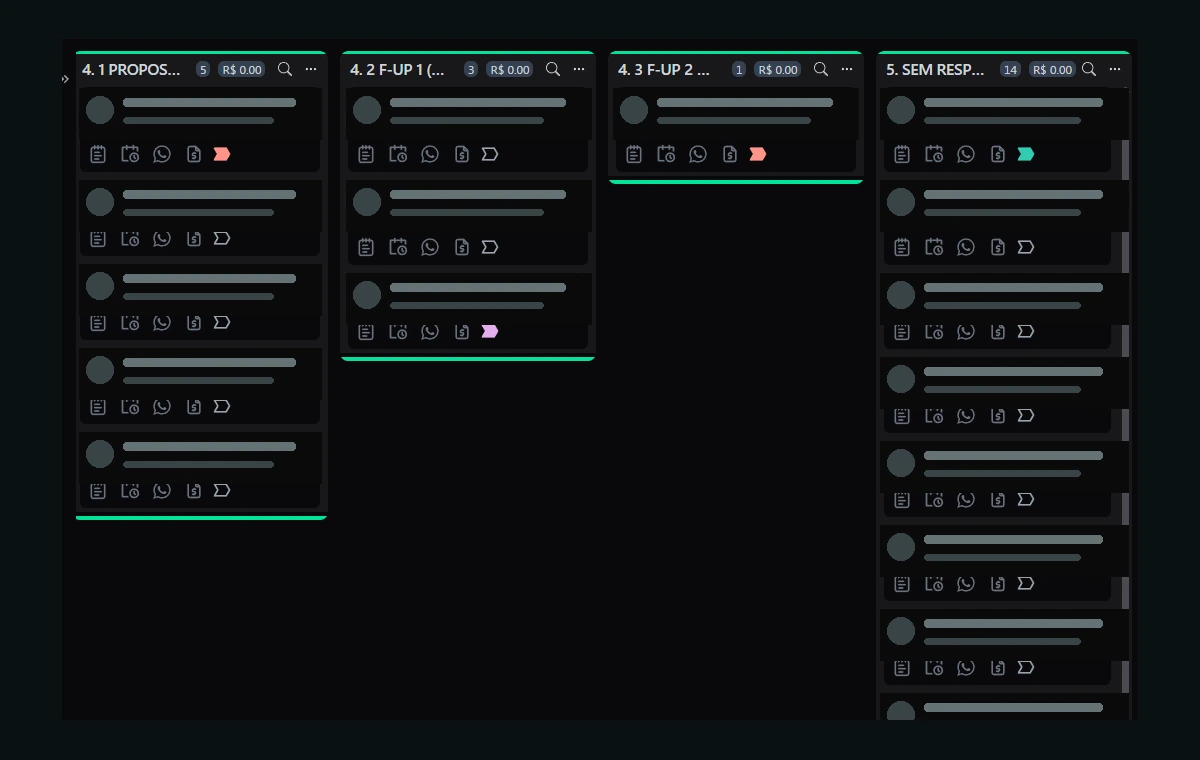
Task: Click the count badge 3 in 4.2 F-UP 1 header
Action: click(x=471, y=70)
